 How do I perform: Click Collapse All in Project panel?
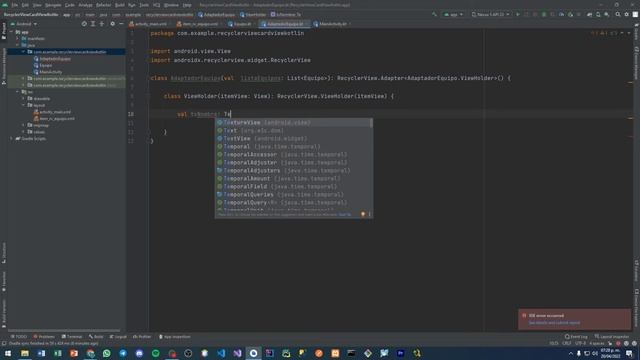pos(102,24)
